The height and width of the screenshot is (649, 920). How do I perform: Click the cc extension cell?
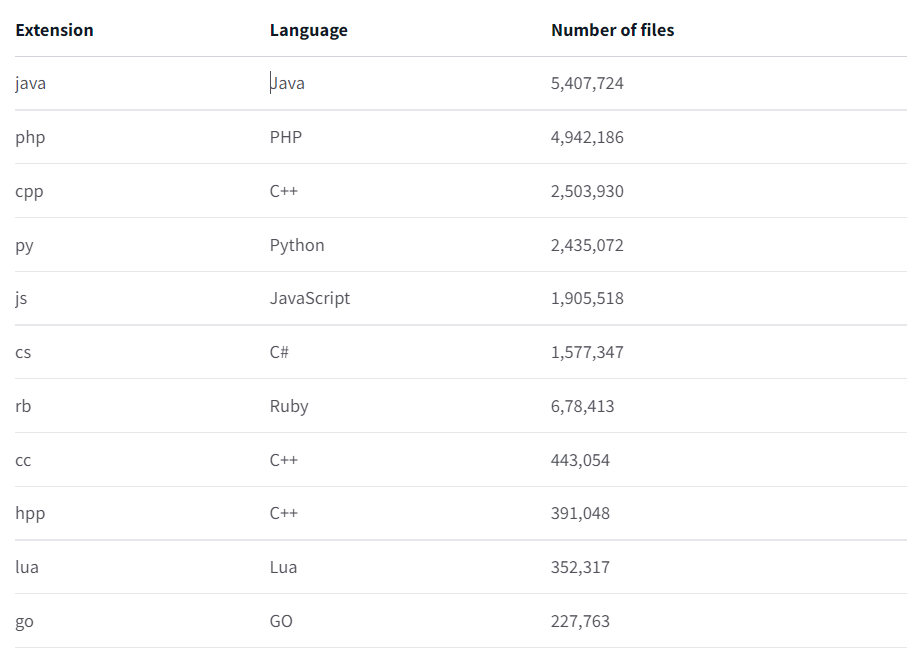[x=23, y=461]
